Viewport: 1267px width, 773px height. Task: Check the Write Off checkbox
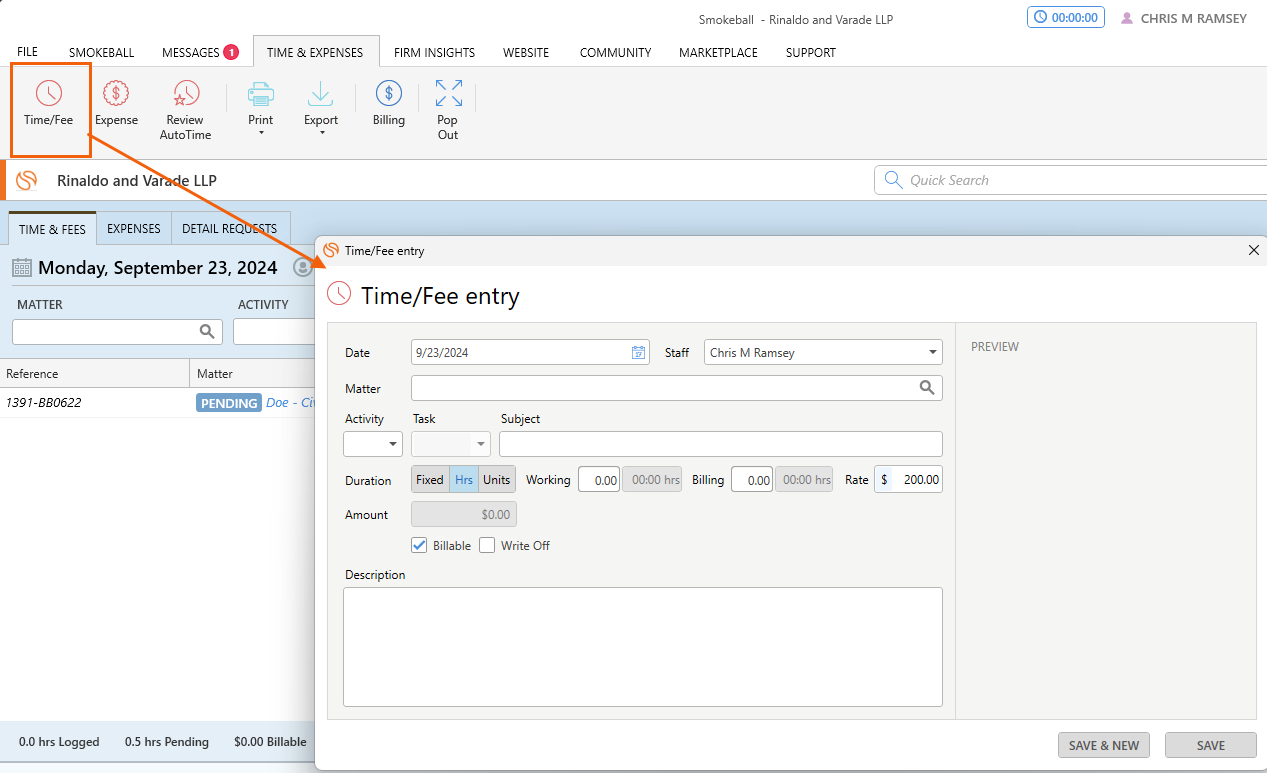(487, 545)
